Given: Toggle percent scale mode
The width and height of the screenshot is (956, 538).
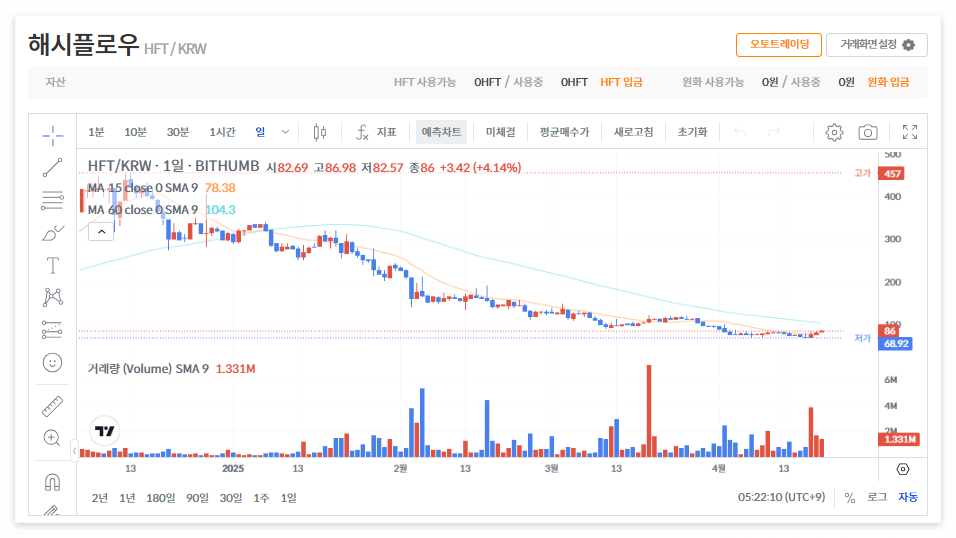Looking at the screenshot, I should click(849, 498).
